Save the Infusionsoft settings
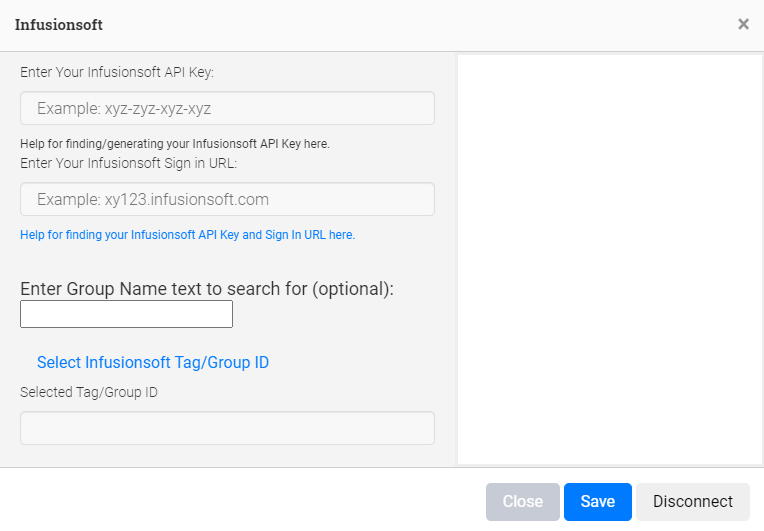The width and height of the screenshot is (764, 531). pyautogui.click(x=598, y=502)
